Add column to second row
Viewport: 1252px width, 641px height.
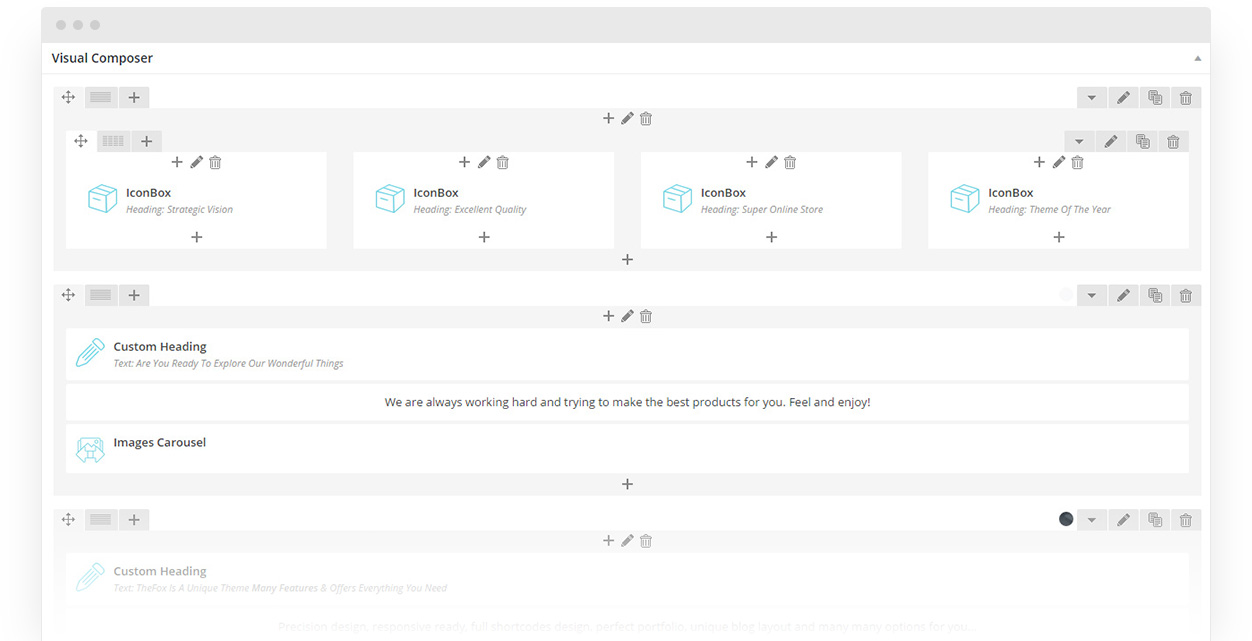[134, 295]
